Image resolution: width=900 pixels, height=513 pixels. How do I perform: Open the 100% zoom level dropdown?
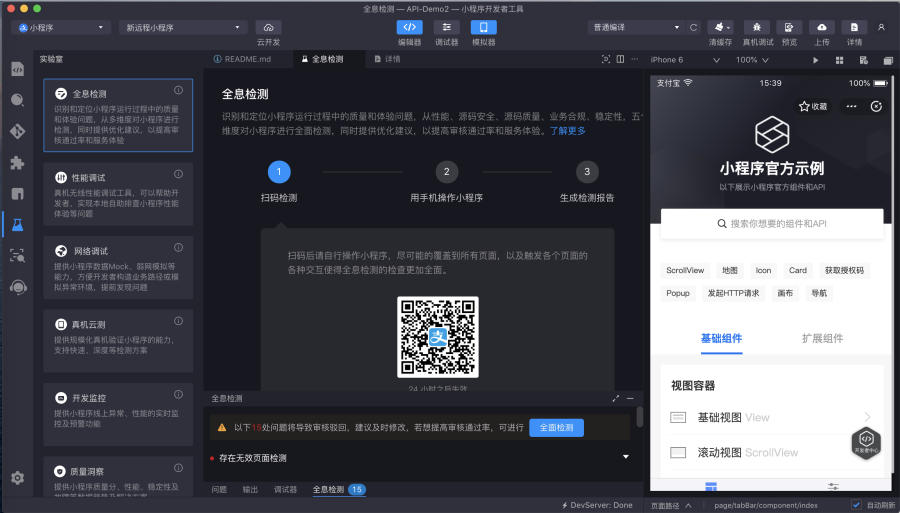pyautogui.click(x=752, y=60)
